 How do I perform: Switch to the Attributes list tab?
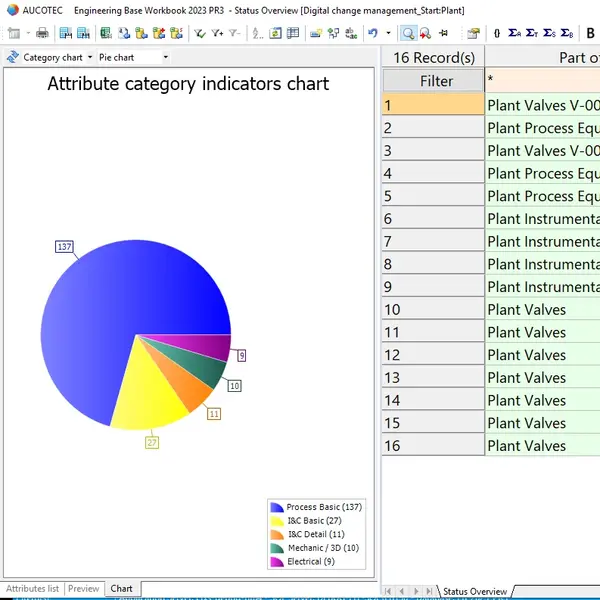pyautogui.click(x=33, y=589)
